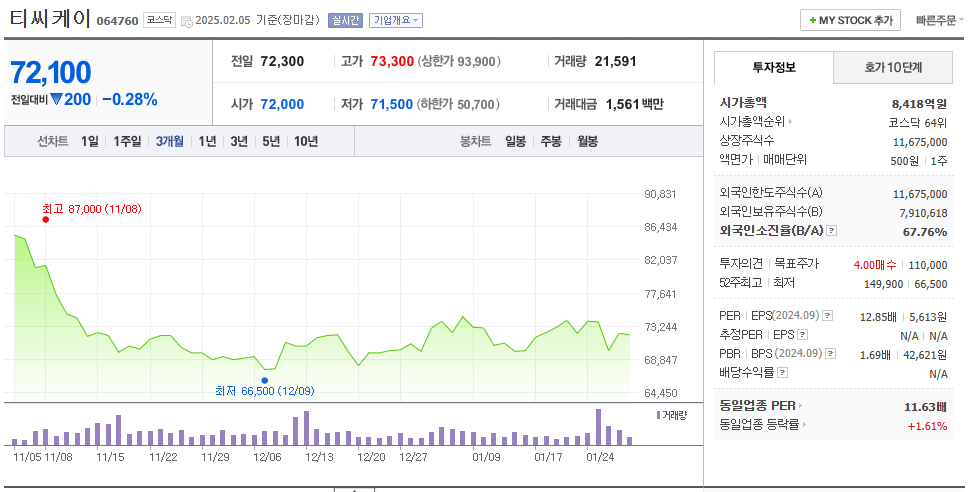Click the 동일업종 PER value 11.63배
The image size is (969, 492).
(x=926, y=407)
